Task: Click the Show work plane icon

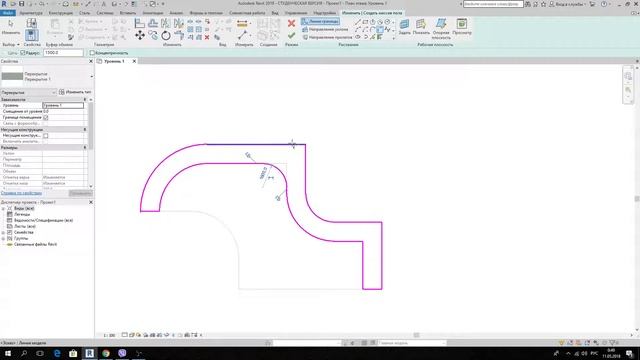Action: pos(421,26)
